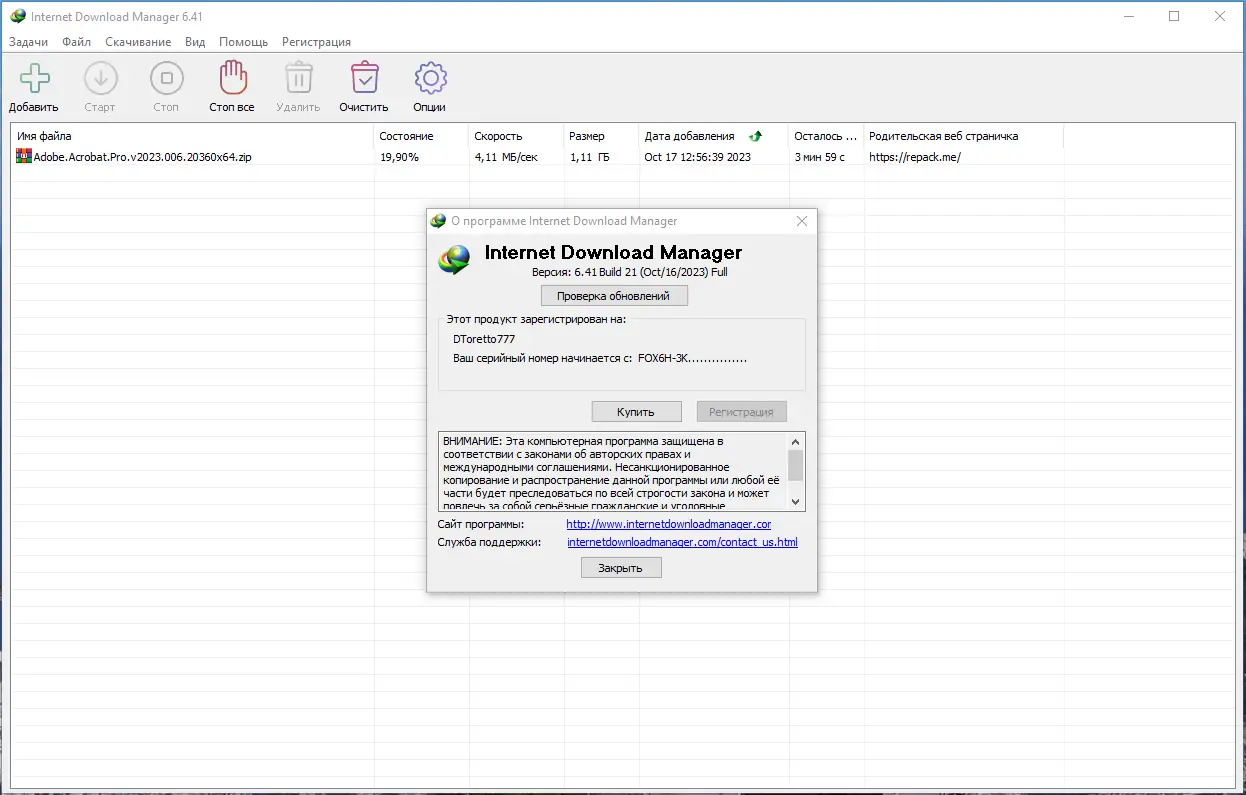Viewport: 1246px width, 795px height.
Task: Sort by Состояние column header
Action: (422, 136)
